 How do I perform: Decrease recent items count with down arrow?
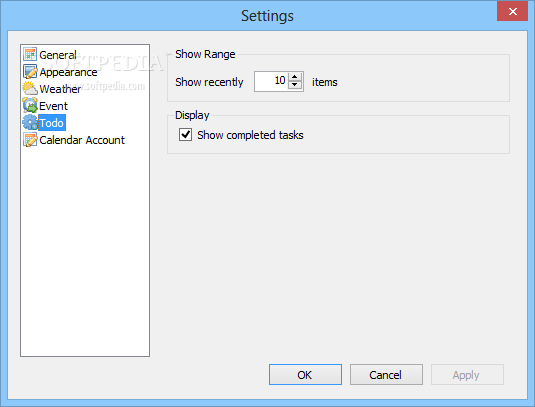[295, 85]
